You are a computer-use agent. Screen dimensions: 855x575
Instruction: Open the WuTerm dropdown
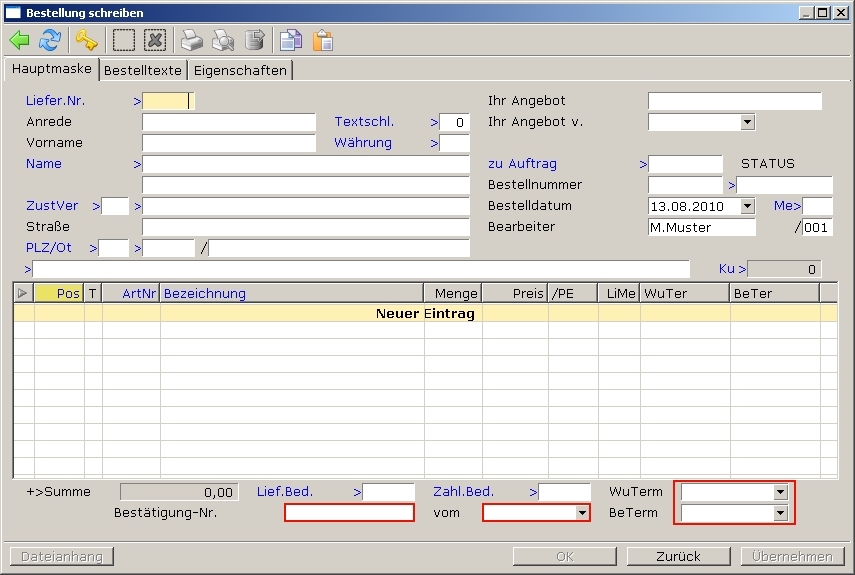(780, 492)
